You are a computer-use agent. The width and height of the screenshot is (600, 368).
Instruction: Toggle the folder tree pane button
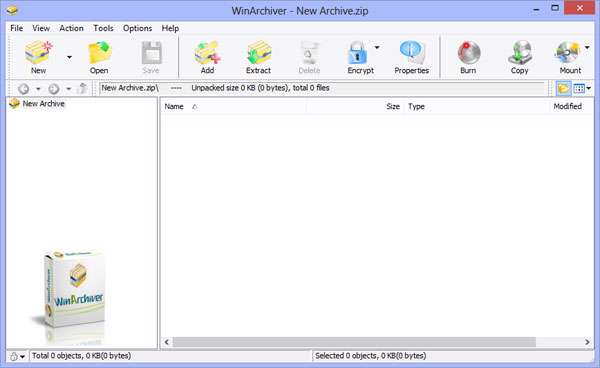(x=563, y=89)
